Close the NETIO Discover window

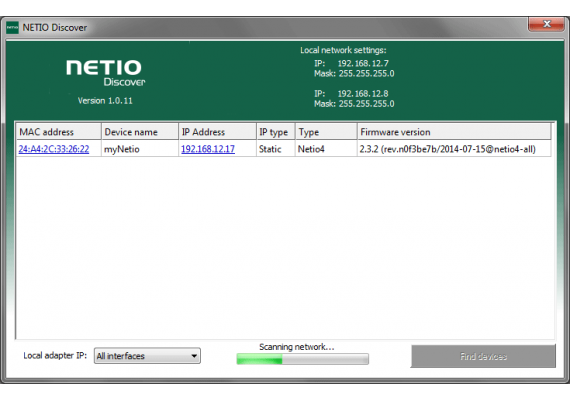pos(546,24)
